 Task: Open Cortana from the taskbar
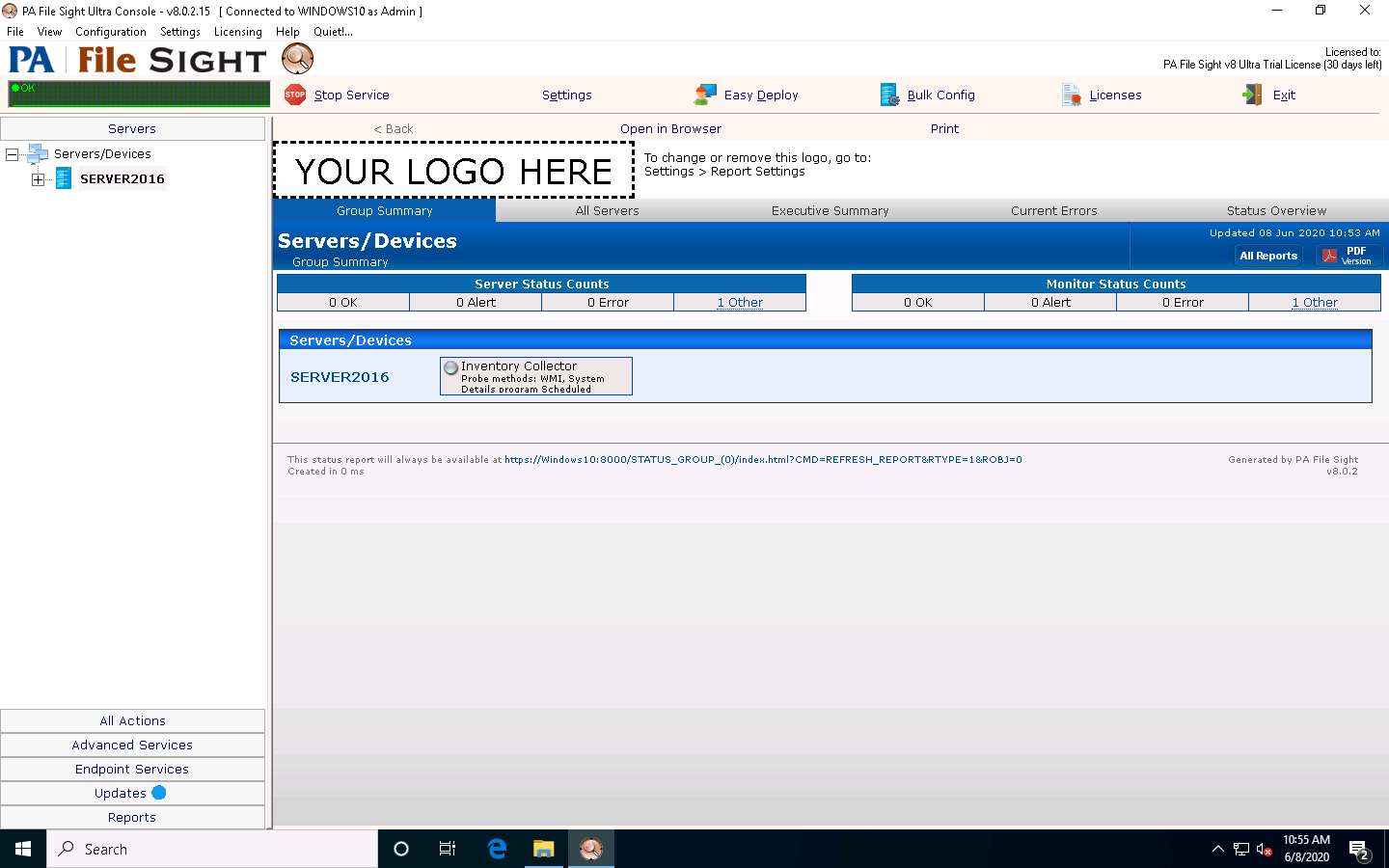click(401, 849)
